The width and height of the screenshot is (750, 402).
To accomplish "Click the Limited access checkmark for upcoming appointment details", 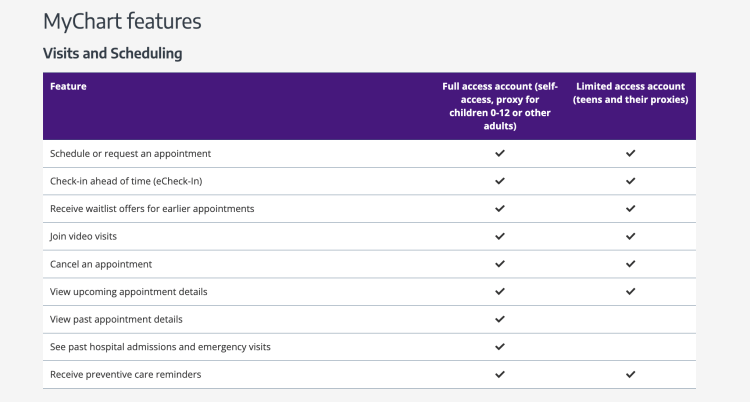I will (x=630, y=291).
